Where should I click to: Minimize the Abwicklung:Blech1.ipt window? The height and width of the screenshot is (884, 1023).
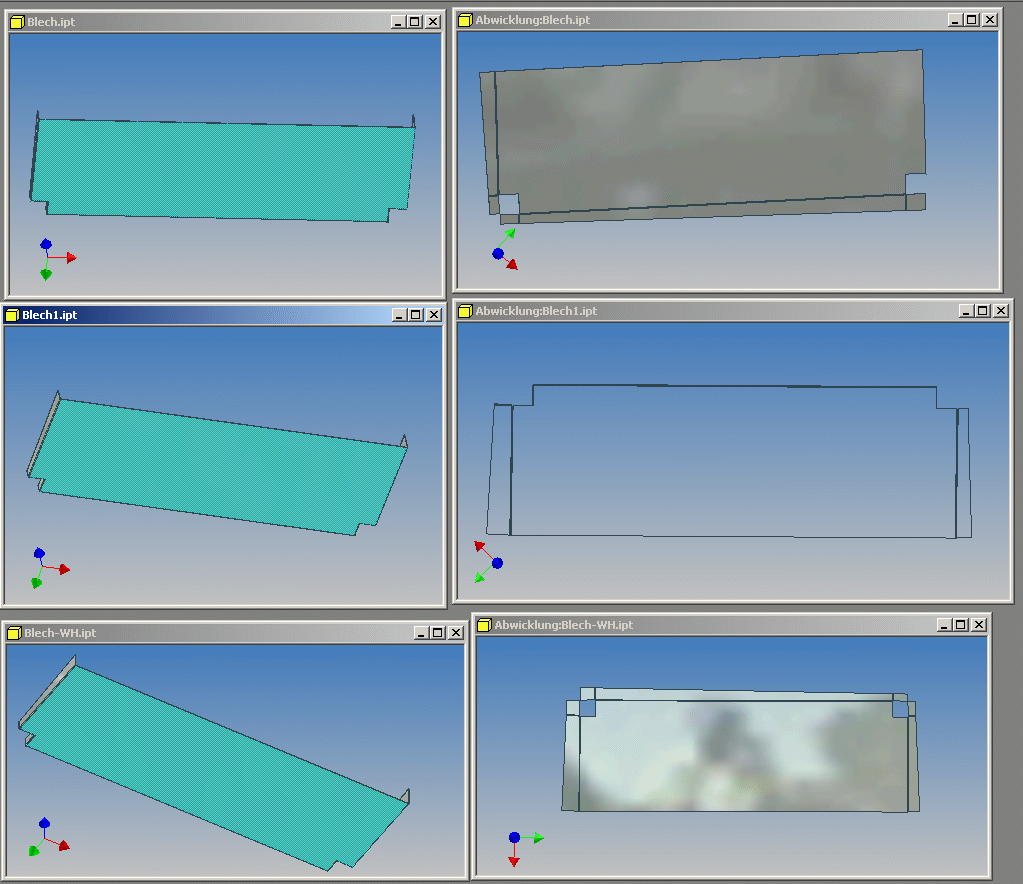tap(966, 311)
